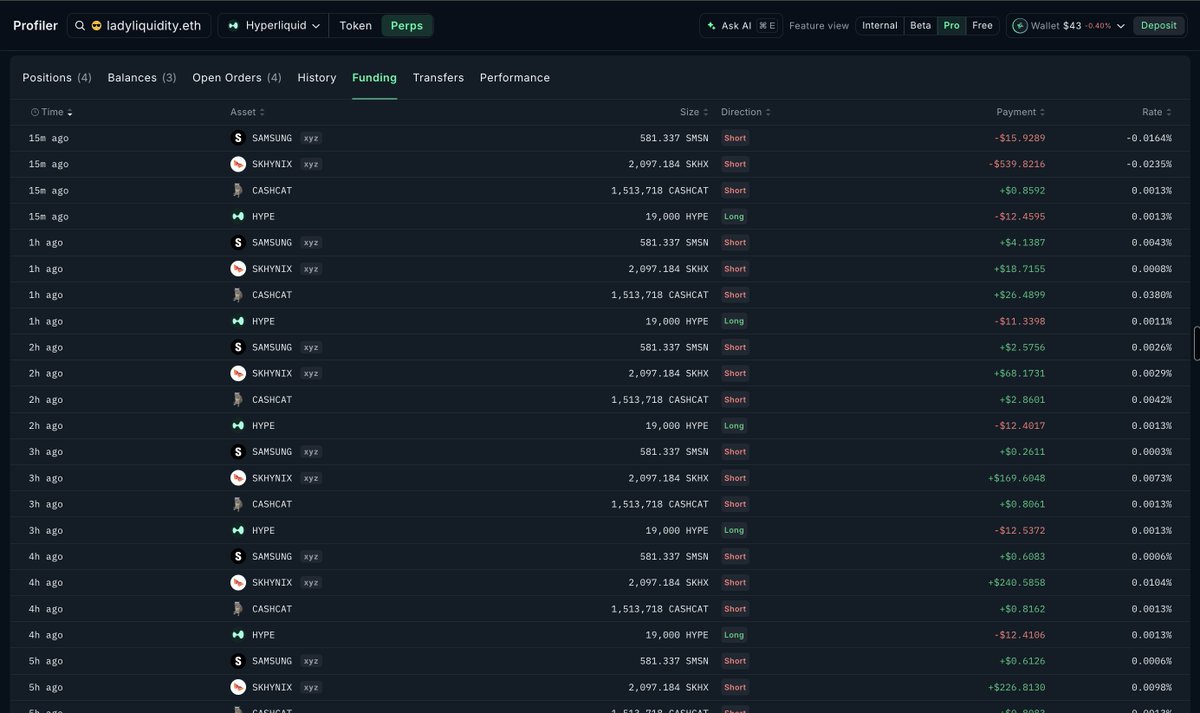The width and height of the screenshot is (1200, 713).
Task: Click the CASHCAT icon in the 15m ago row
Action: (238, 190)
